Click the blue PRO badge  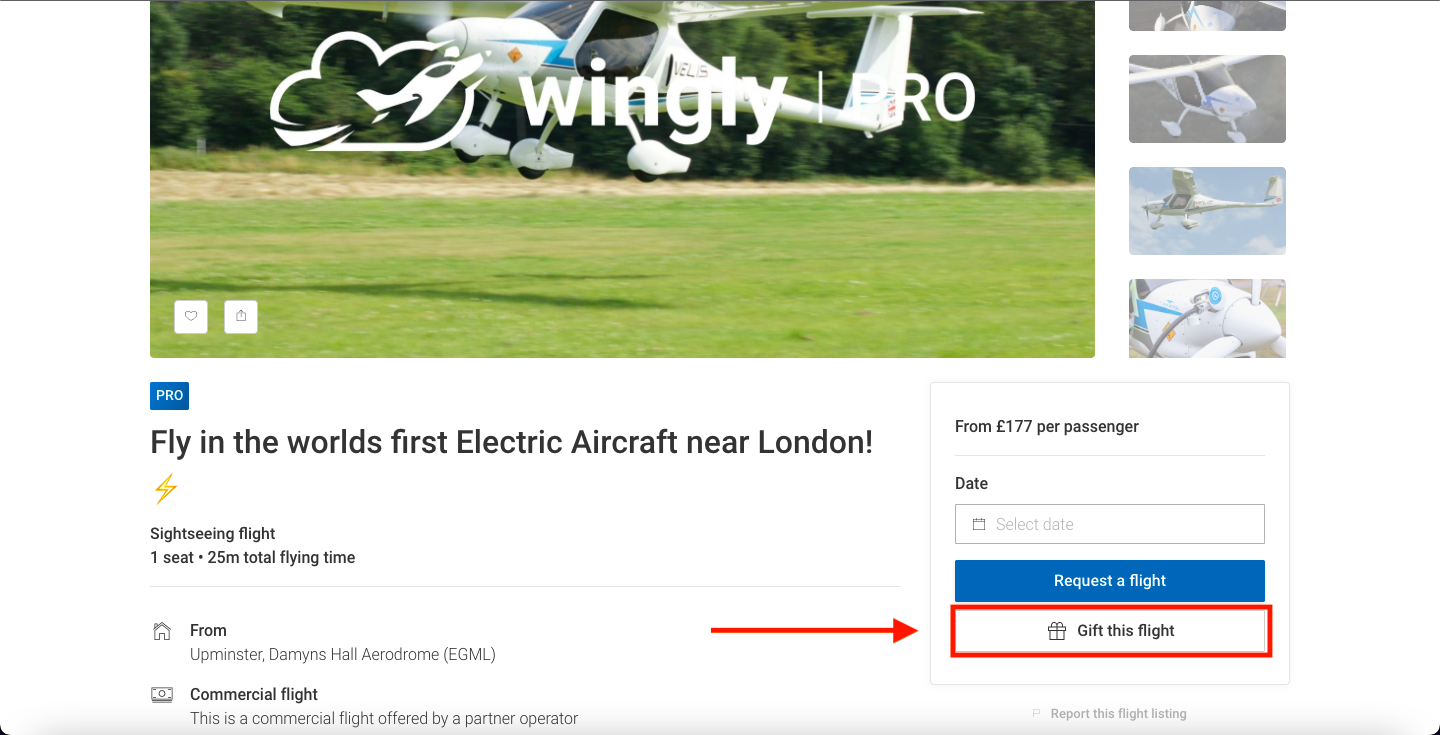[169, 396]
